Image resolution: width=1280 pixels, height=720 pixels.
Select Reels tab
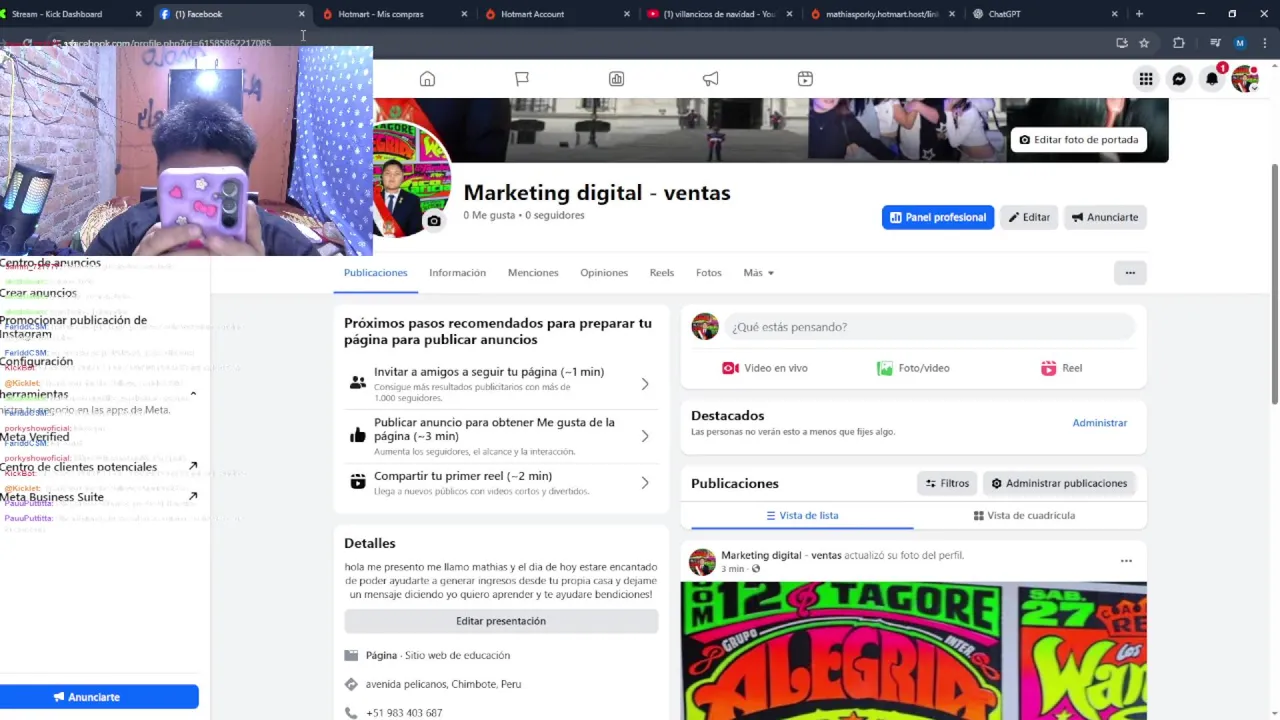click(662, 273)
